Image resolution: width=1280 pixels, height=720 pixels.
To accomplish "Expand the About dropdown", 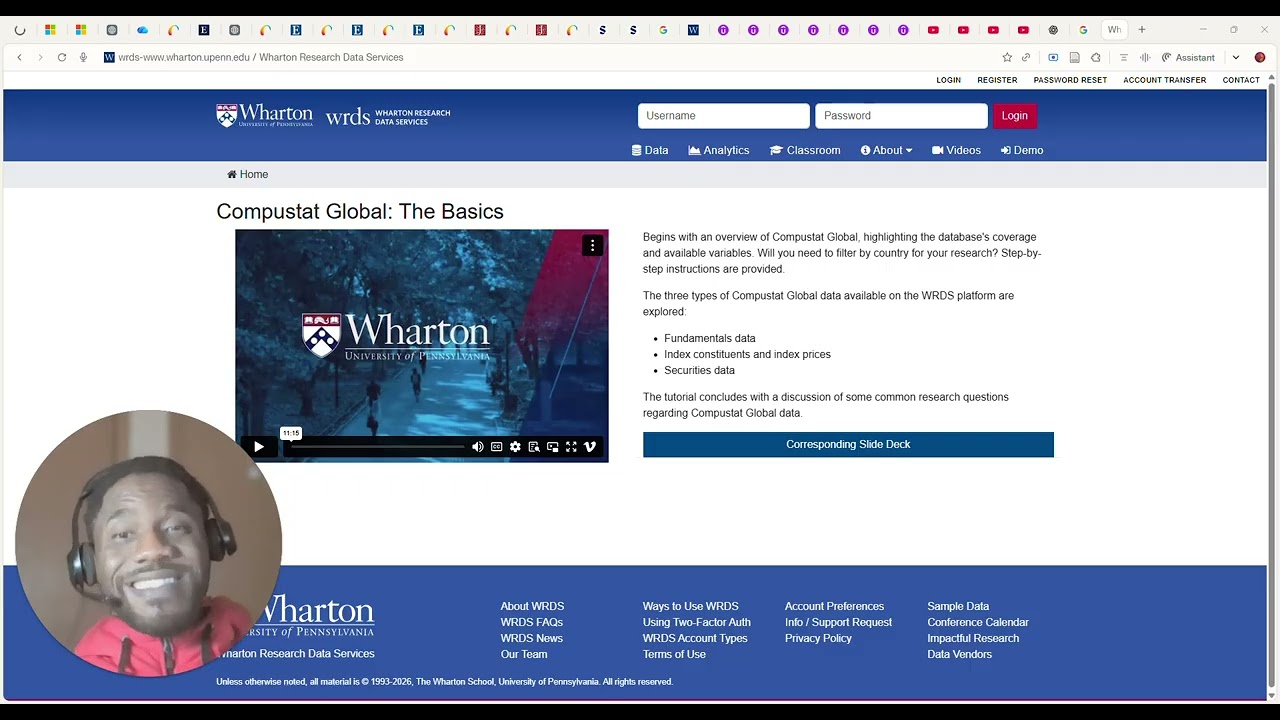I will 886,150.
